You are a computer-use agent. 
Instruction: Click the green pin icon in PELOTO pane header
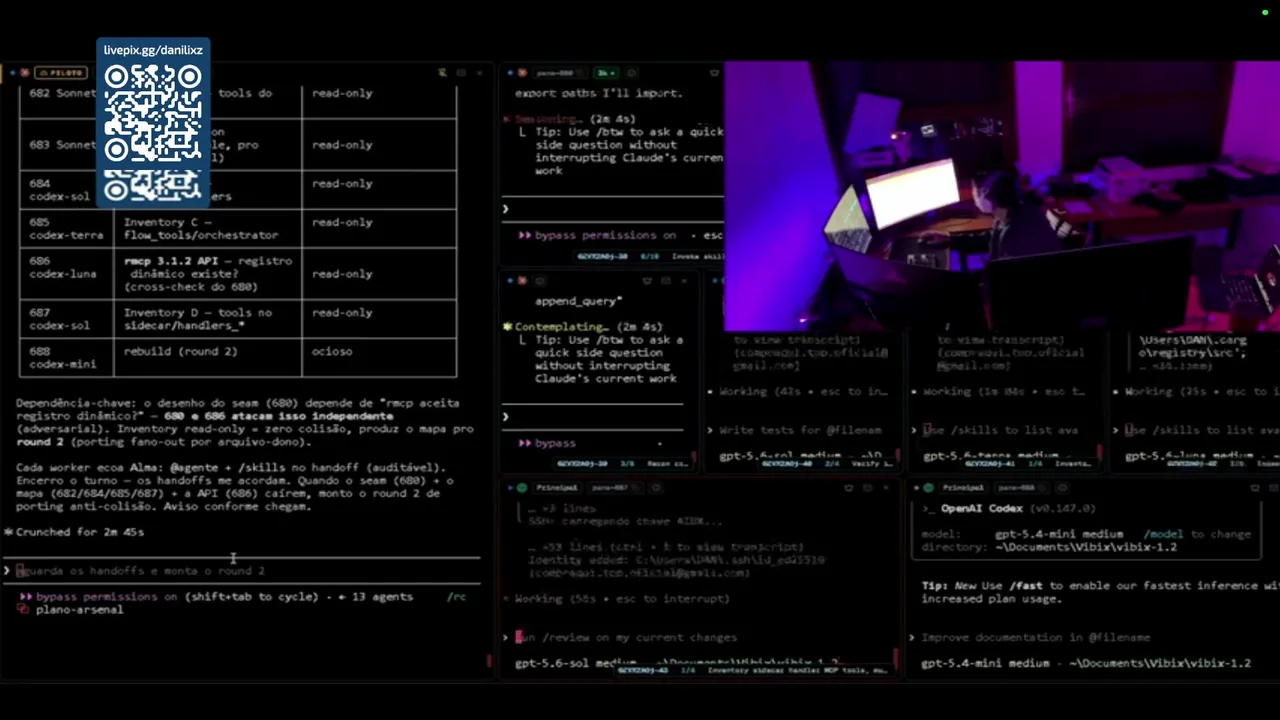442,73
